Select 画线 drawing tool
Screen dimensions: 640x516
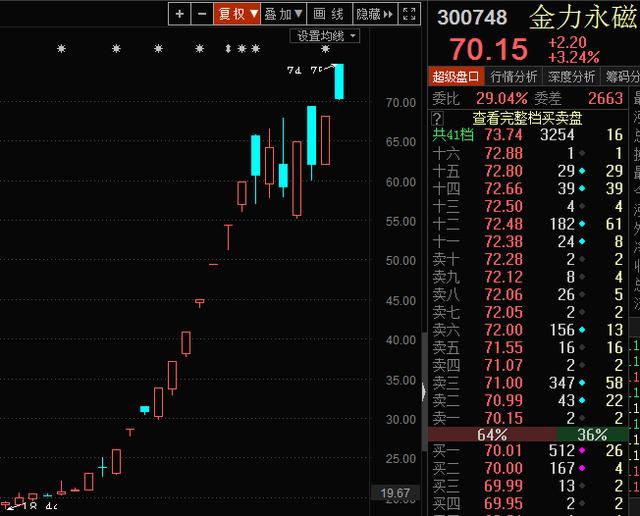pos(329,14)
